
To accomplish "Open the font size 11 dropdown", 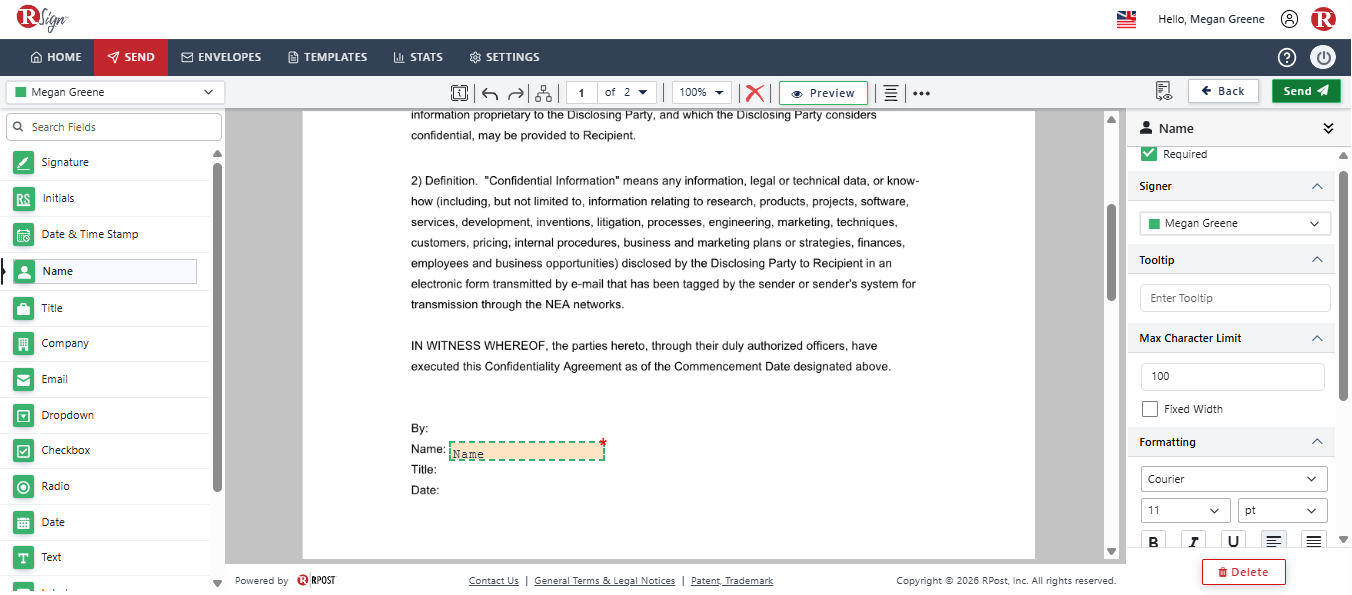I will pos(1185,510).
